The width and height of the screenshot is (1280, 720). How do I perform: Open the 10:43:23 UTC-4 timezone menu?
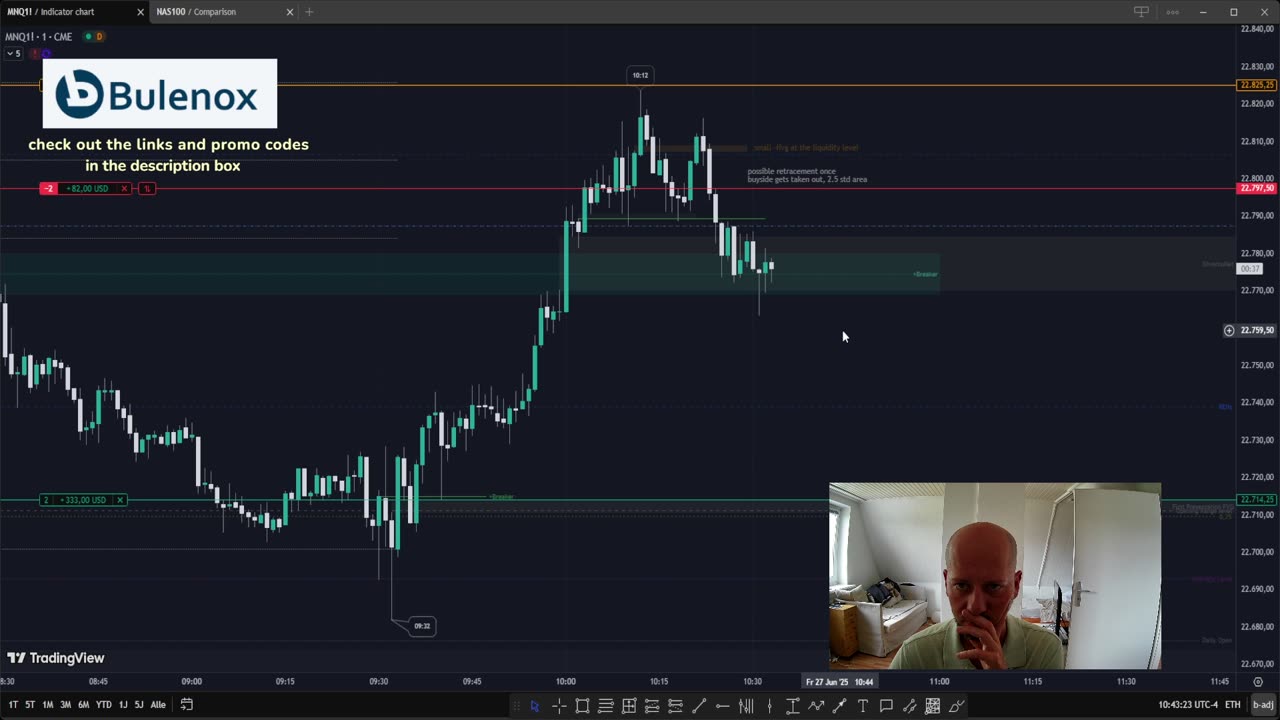1188,705
